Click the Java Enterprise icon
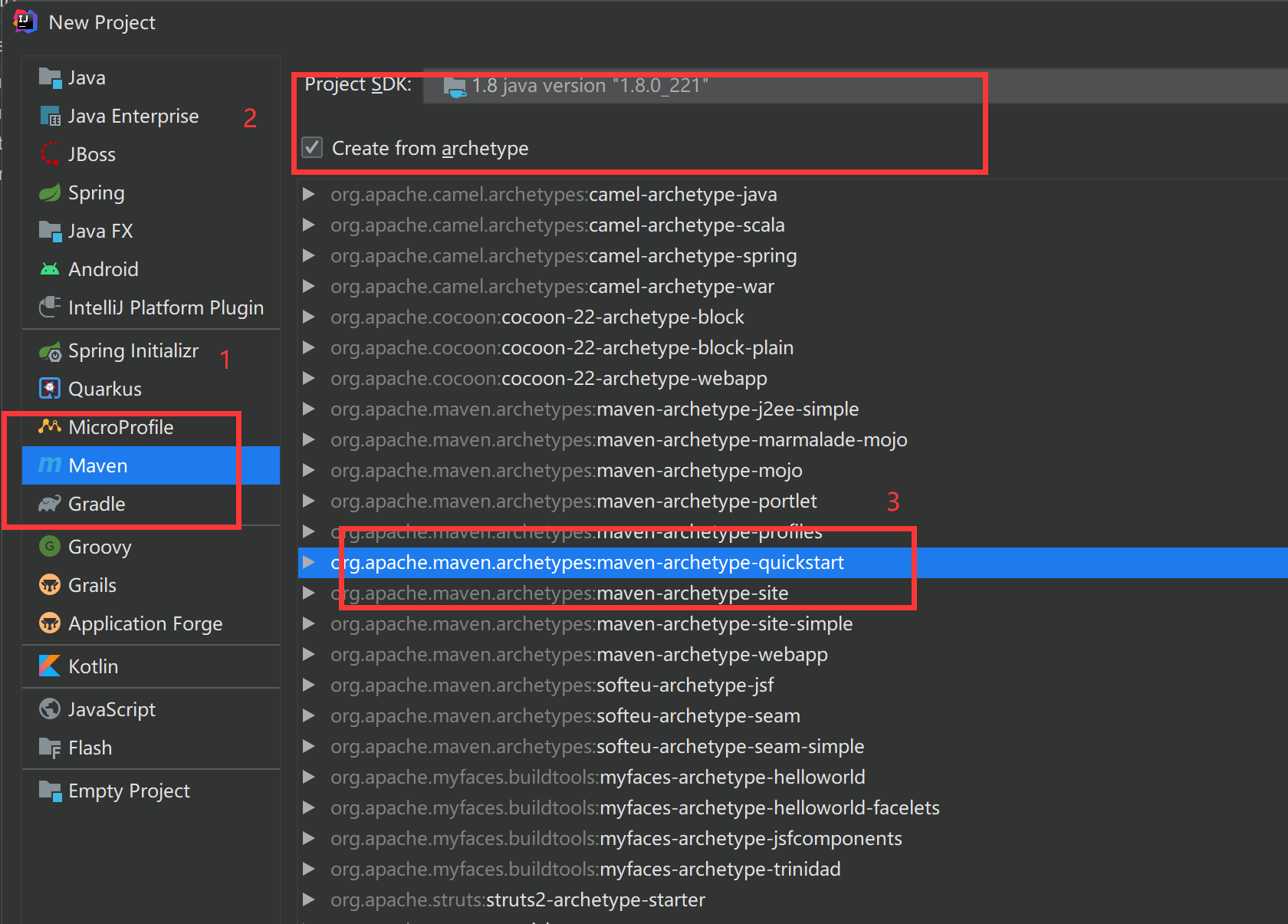1288x924 pixels. tap(50, 116)
